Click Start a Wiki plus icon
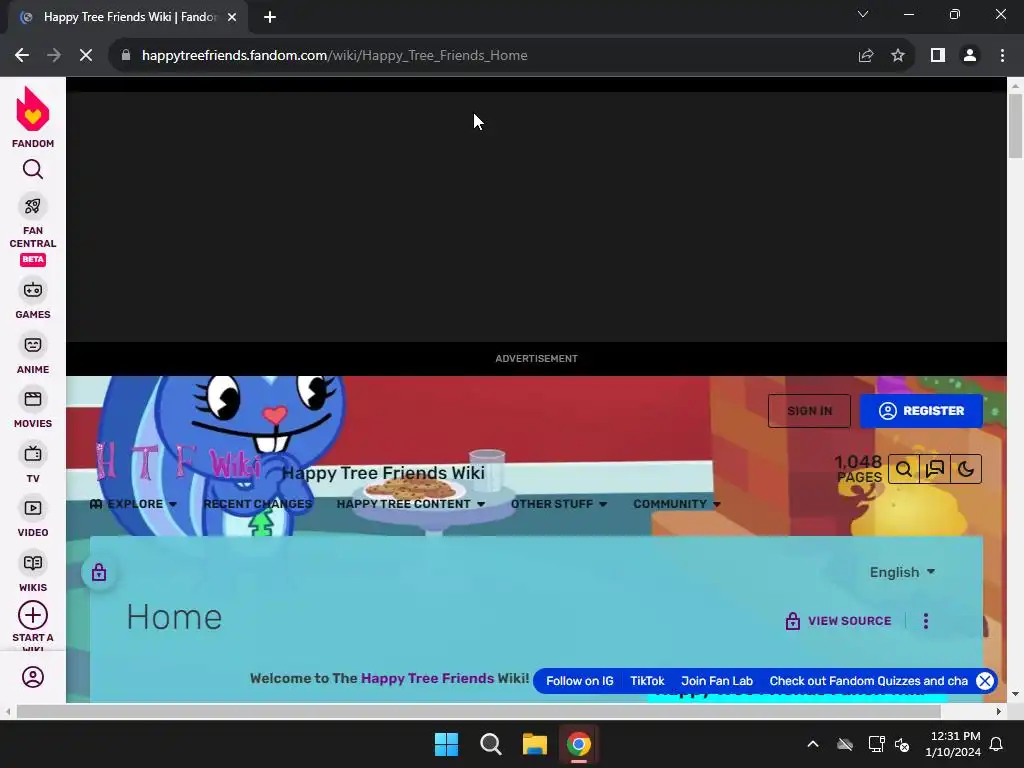Image resolution: width=1024 pixels, height=768 pixels. point(33,615)
